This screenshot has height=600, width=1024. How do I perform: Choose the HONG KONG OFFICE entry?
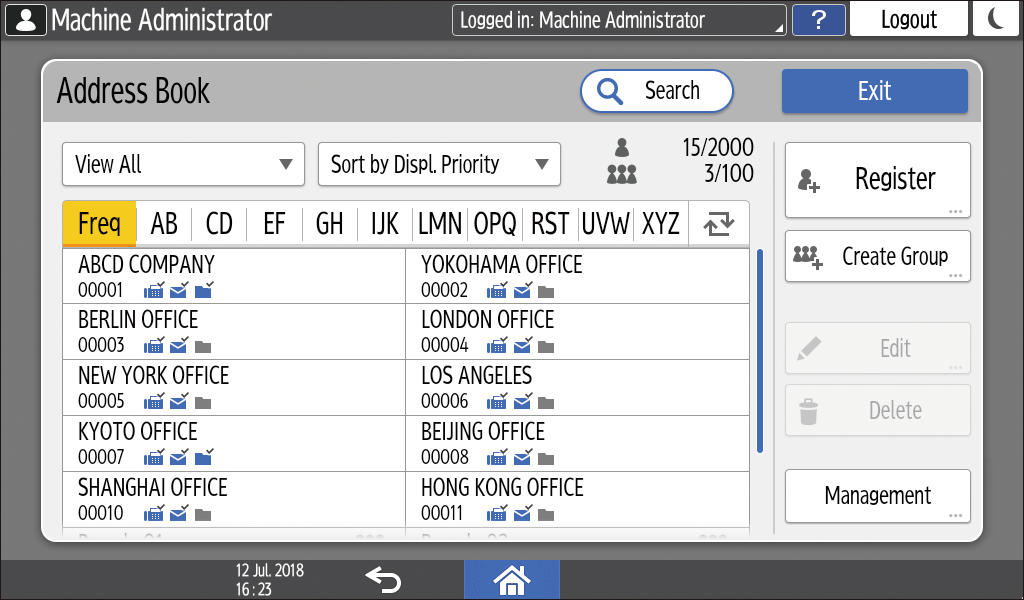coord(577,500)
